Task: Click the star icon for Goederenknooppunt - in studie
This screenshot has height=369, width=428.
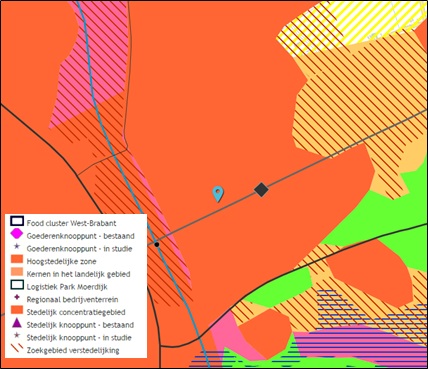Action: click(17, 247)
